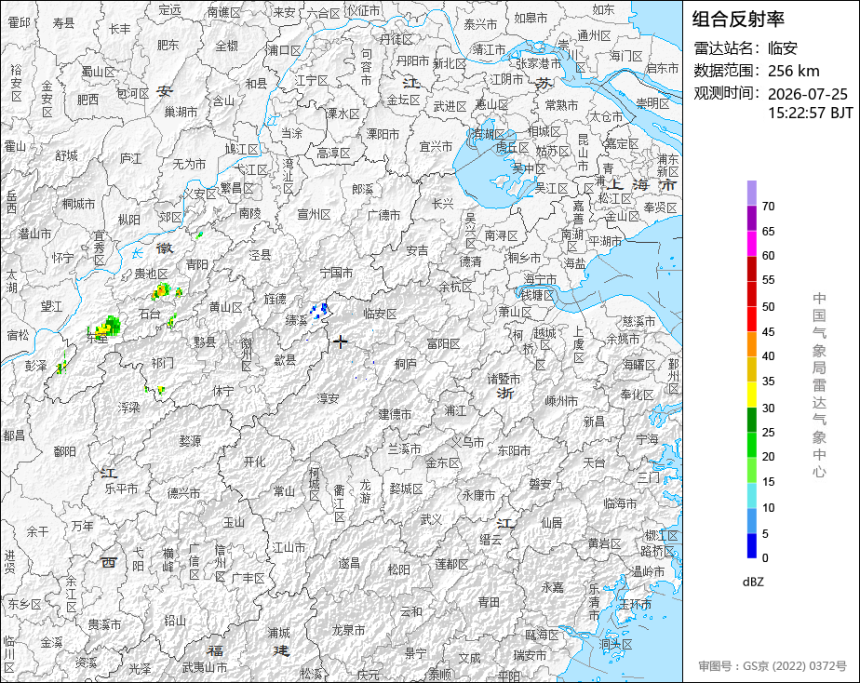Image resolution: width=860 pixels, height=683 pixels.
Task: Click the radar station name 临安
Action: [782, 48]
